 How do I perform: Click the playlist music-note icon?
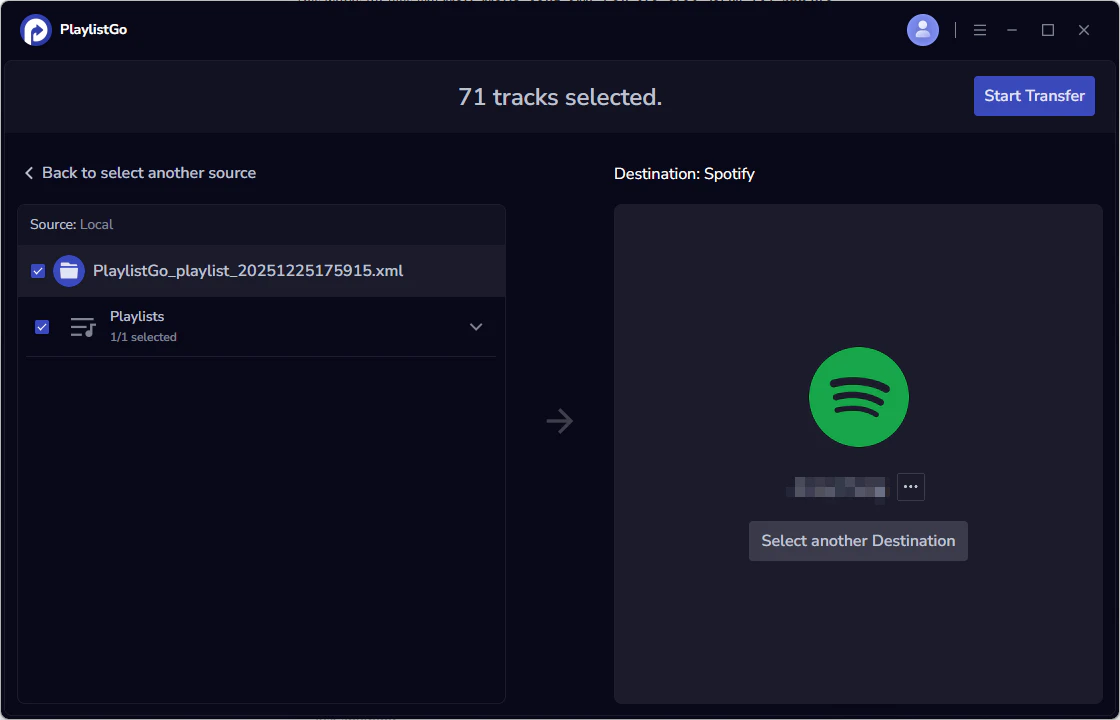tap(83, 326)
